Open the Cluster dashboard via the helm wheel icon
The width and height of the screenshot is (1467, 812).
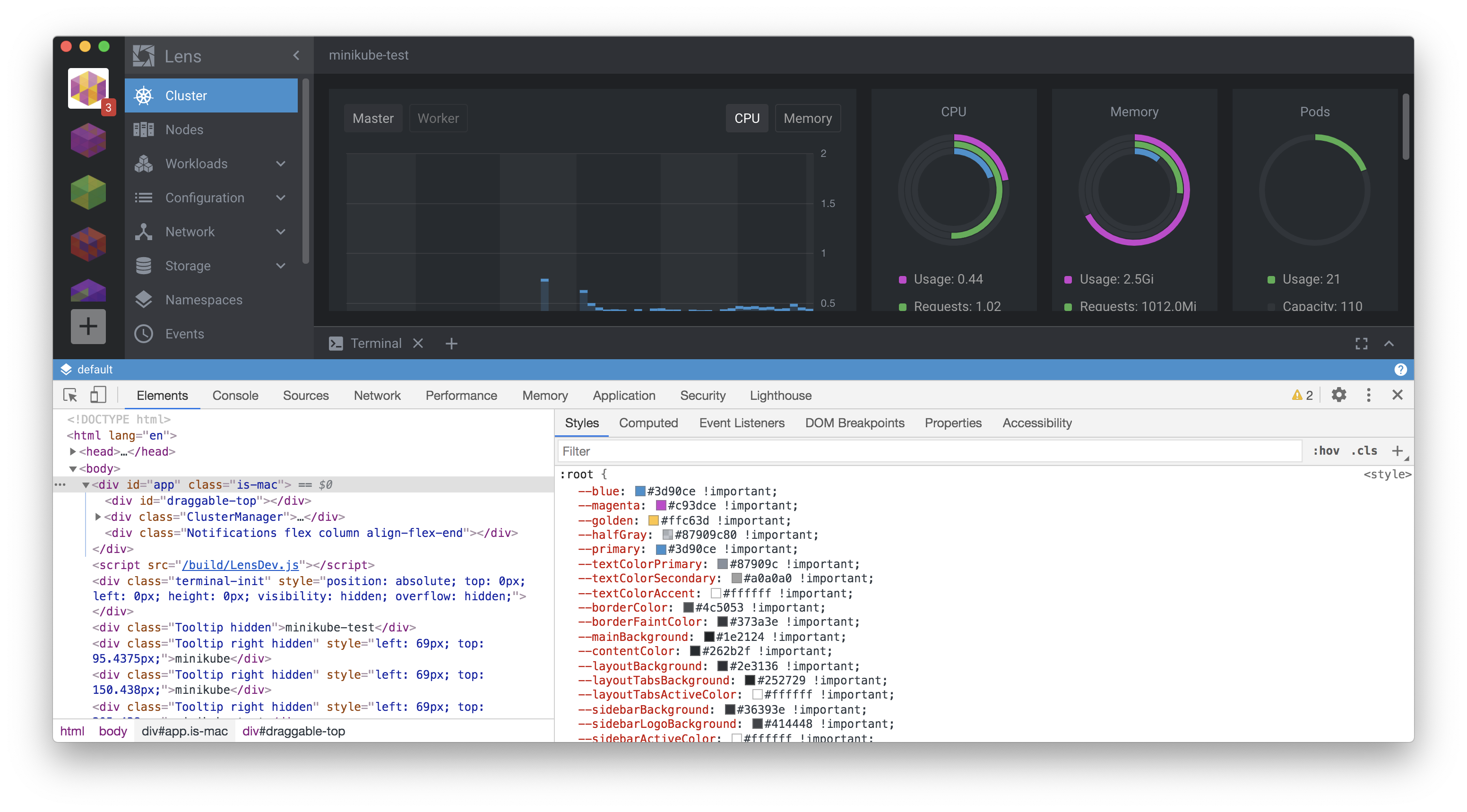pyautogui.click(x=144, y=95)
